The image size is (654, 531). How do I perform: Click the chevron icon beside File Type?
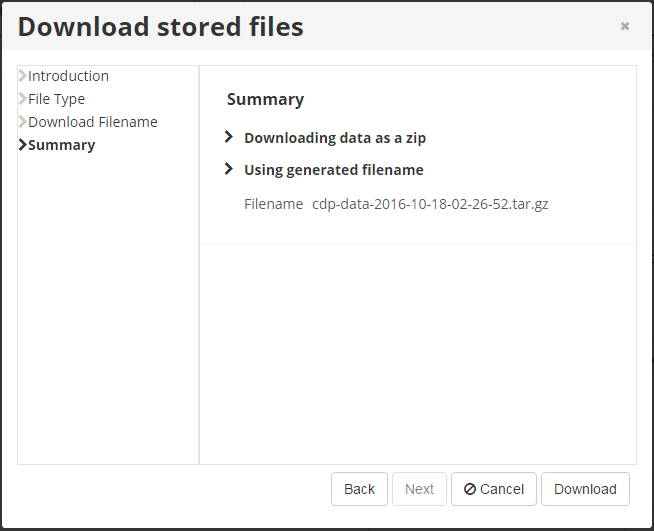[x=23, y=99]
